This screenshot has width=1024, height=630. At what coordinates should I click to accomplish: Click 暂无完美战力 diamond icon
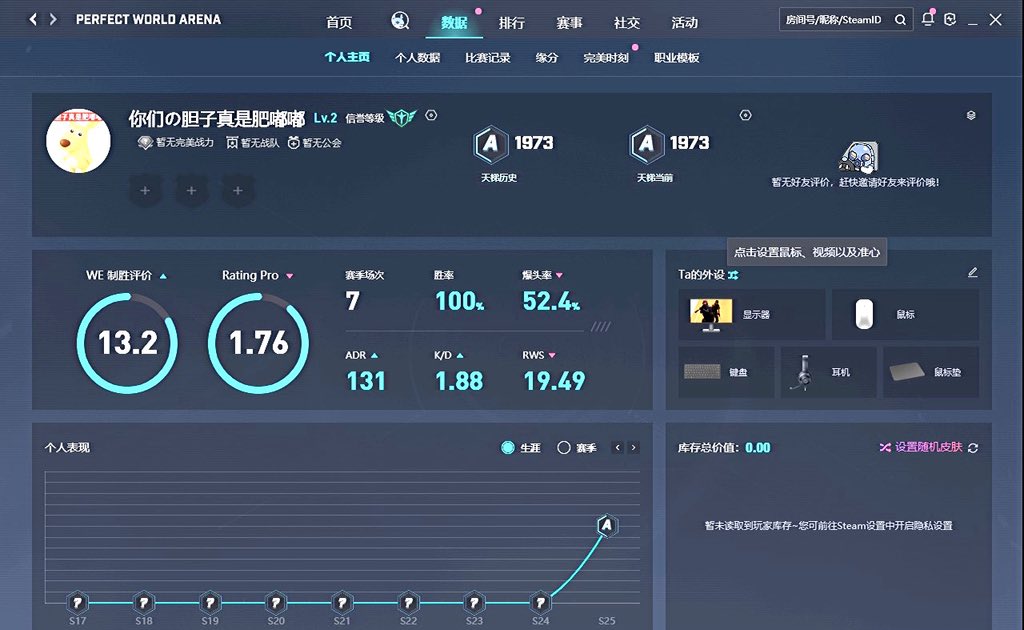(x=145, y=142)
